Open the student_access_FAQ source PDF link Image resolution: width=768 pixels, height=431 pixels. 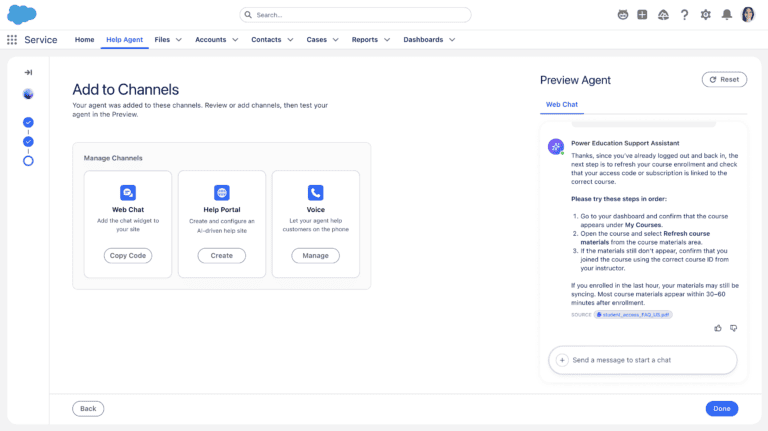633,314
